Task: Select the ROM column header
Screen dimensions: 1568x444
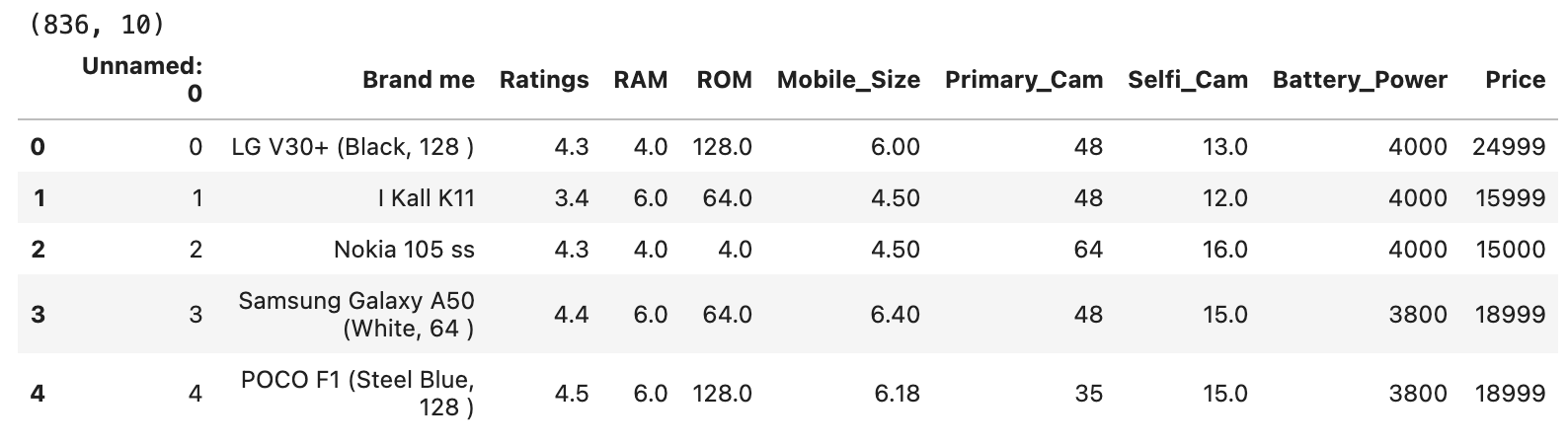Action: point(724,80)
